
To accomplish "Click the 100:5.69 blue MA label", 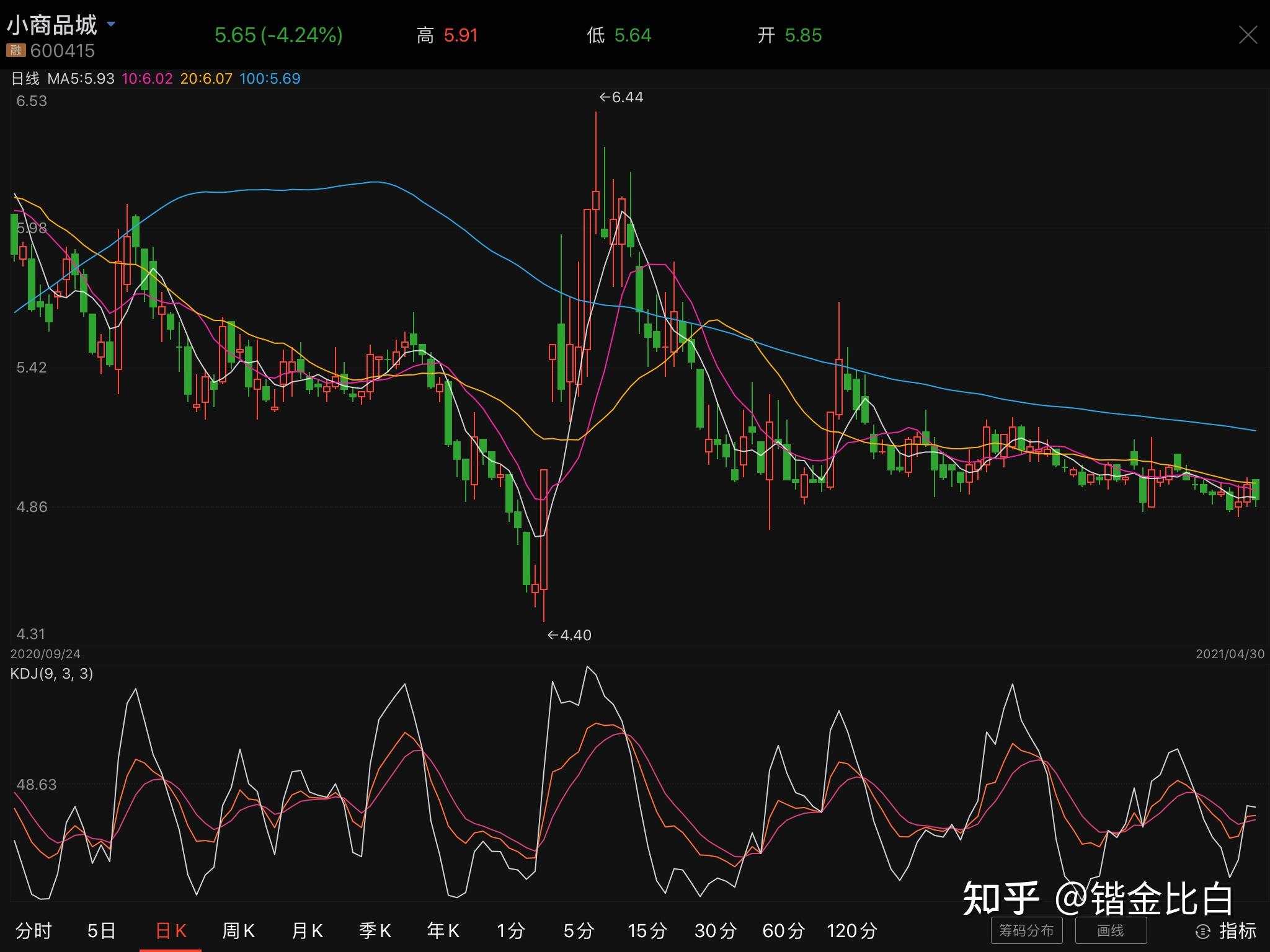I will coord(270,79).
